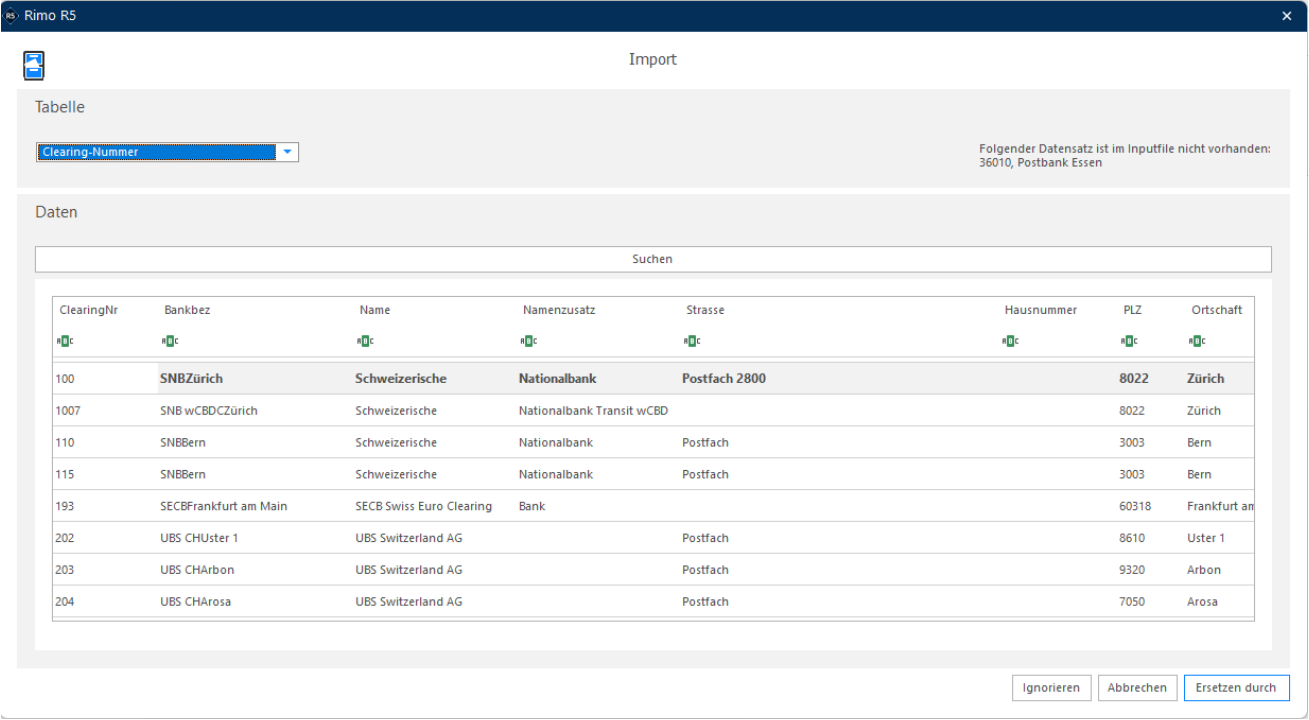Close the Rimo R5 import window

1287,16
